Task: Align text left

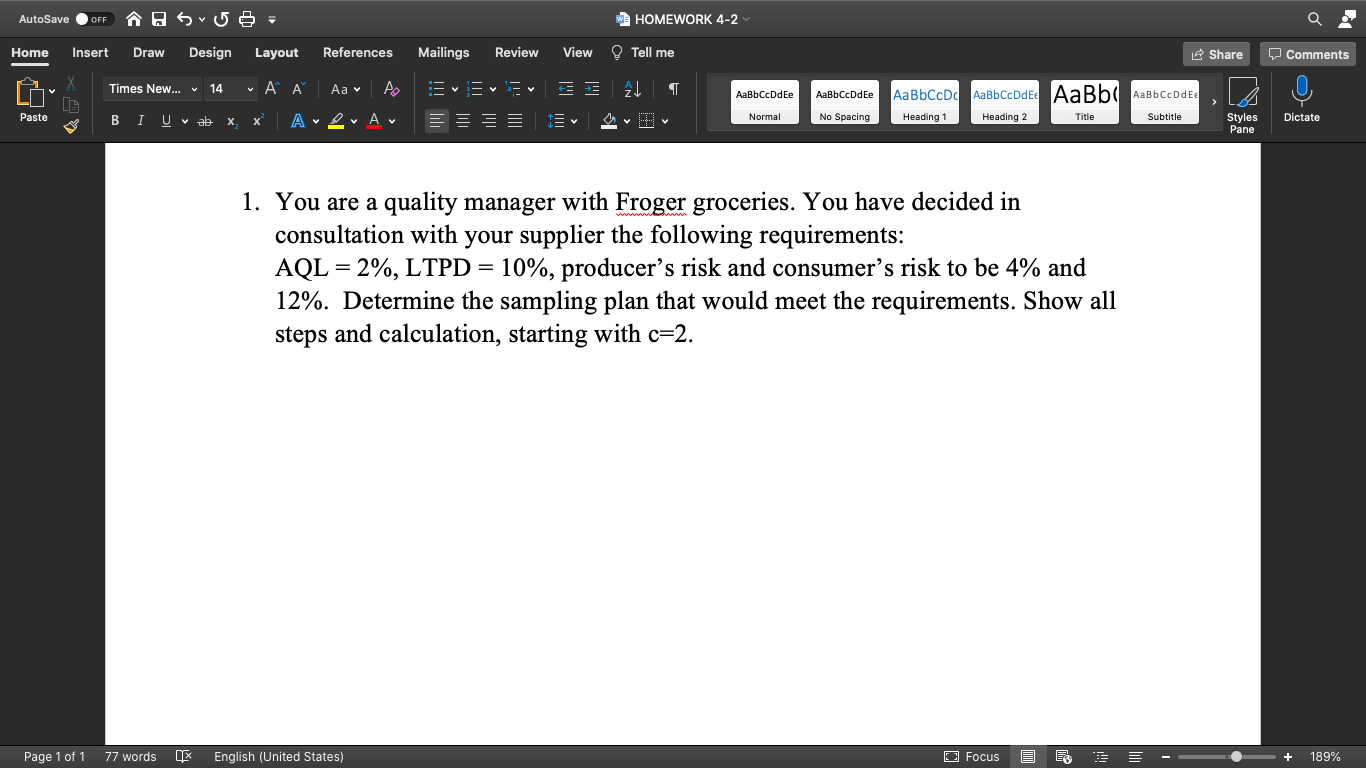Action: (x=437, y=121)
